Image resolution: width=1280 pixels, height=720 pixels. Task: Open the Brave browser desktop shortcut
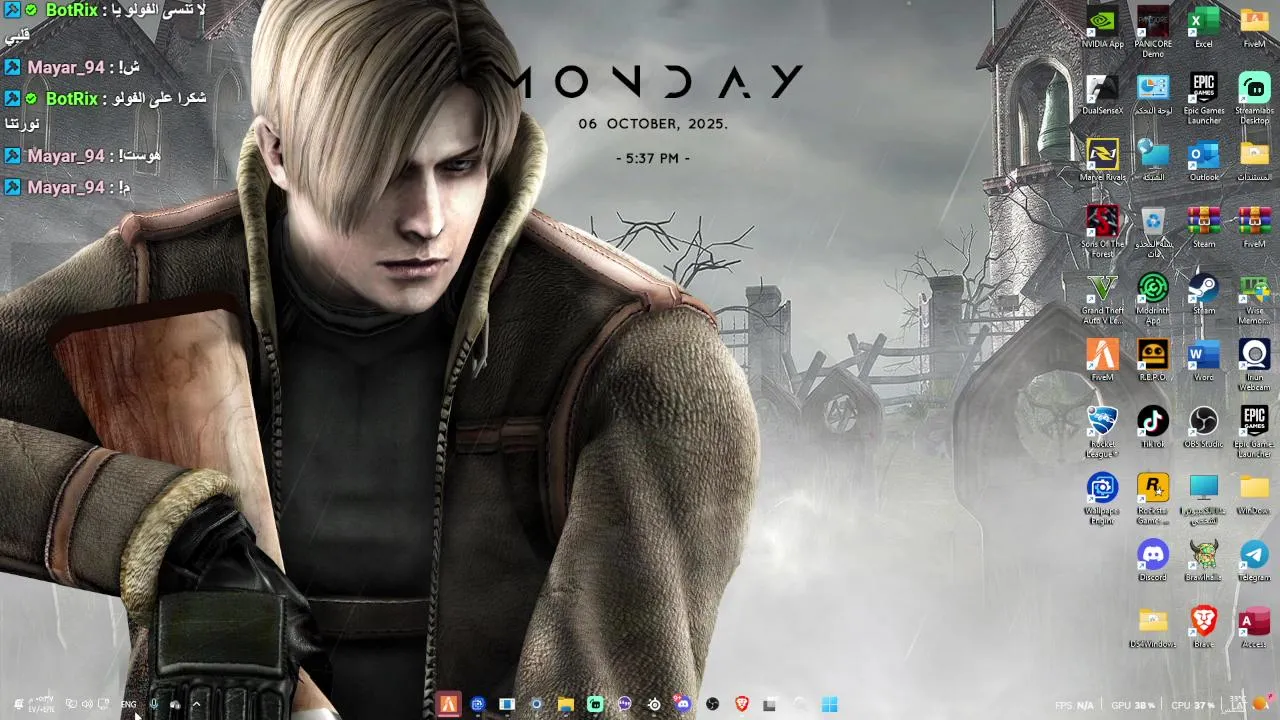click(x=1203, y=627)
